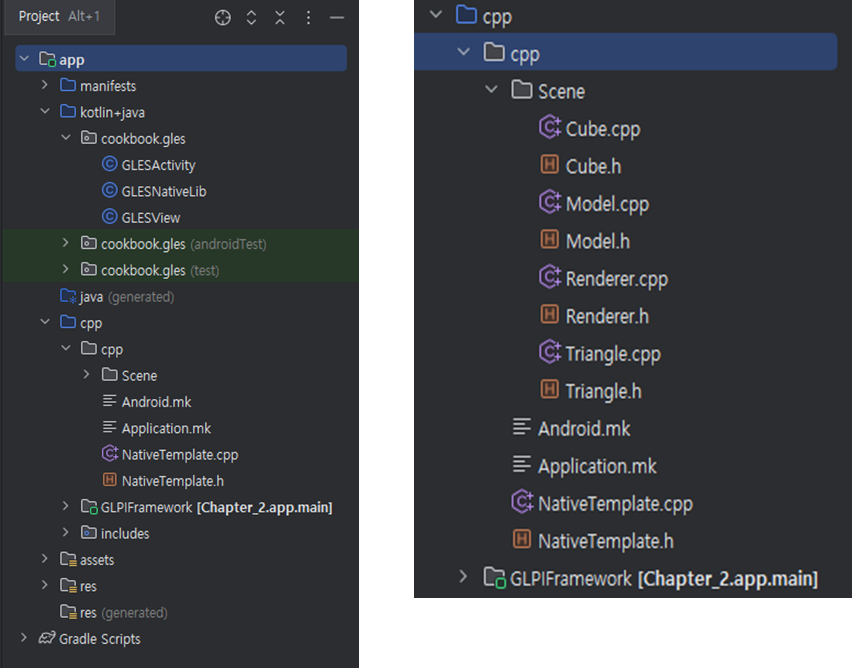Image resolution: width=852 pixels, height=668 pixels.
Task: Click the Triangle.cpp C++ file icon
Action: pos(550,352)
